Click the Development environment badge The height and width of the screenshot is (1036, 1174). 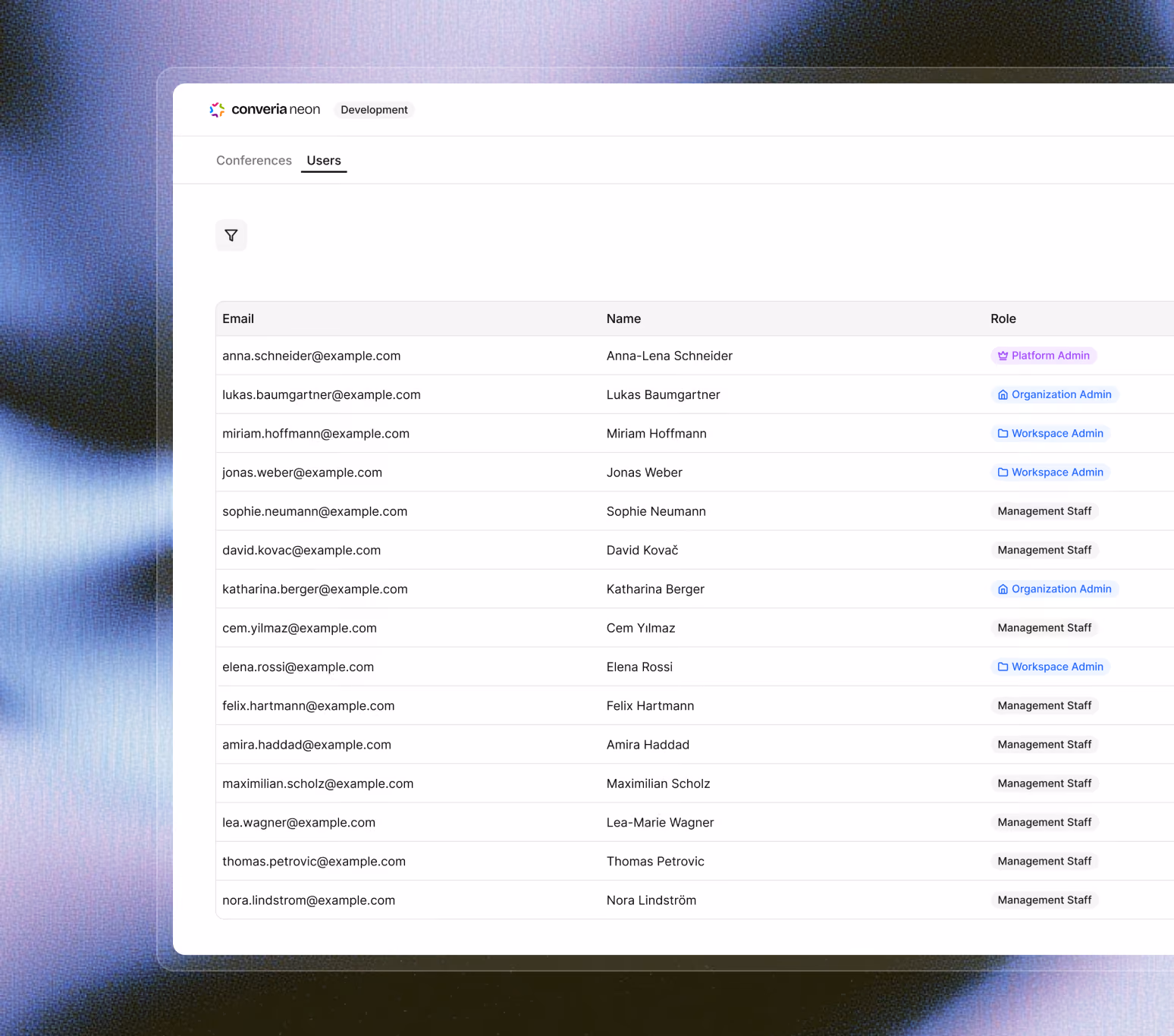point(374,110)
